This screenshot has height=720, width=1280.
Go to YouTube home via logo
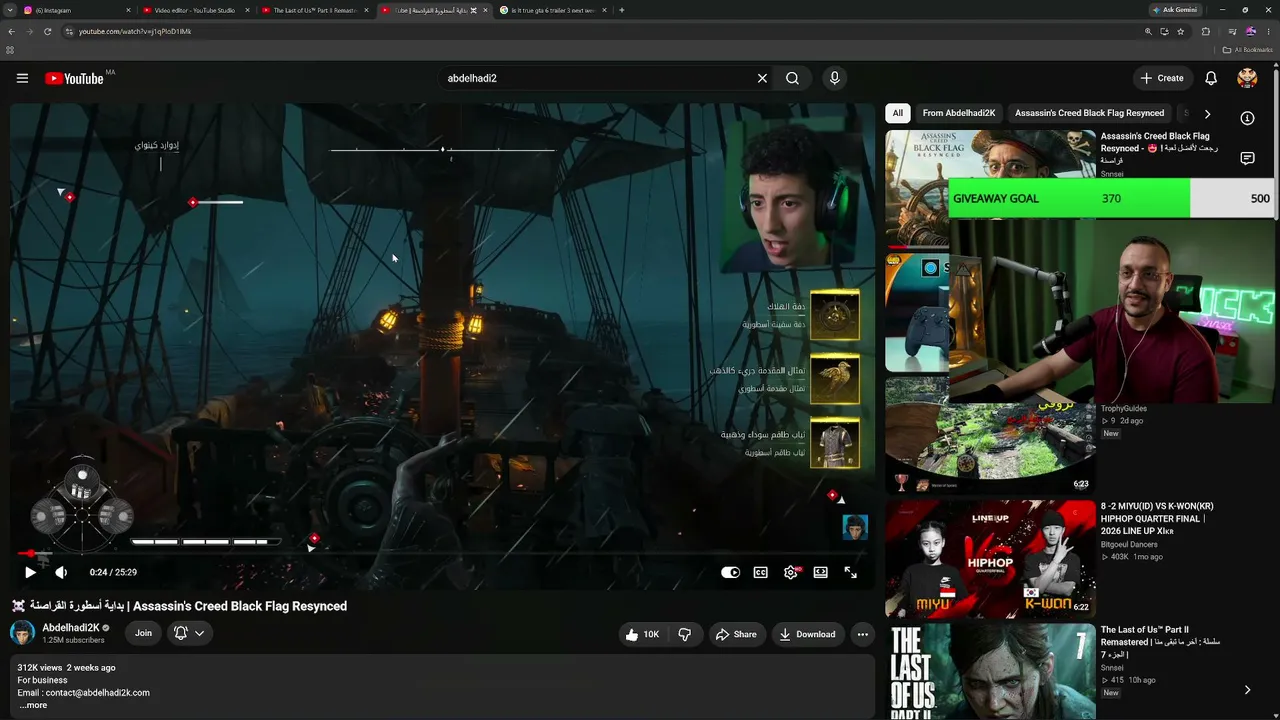tap(75, 78)
